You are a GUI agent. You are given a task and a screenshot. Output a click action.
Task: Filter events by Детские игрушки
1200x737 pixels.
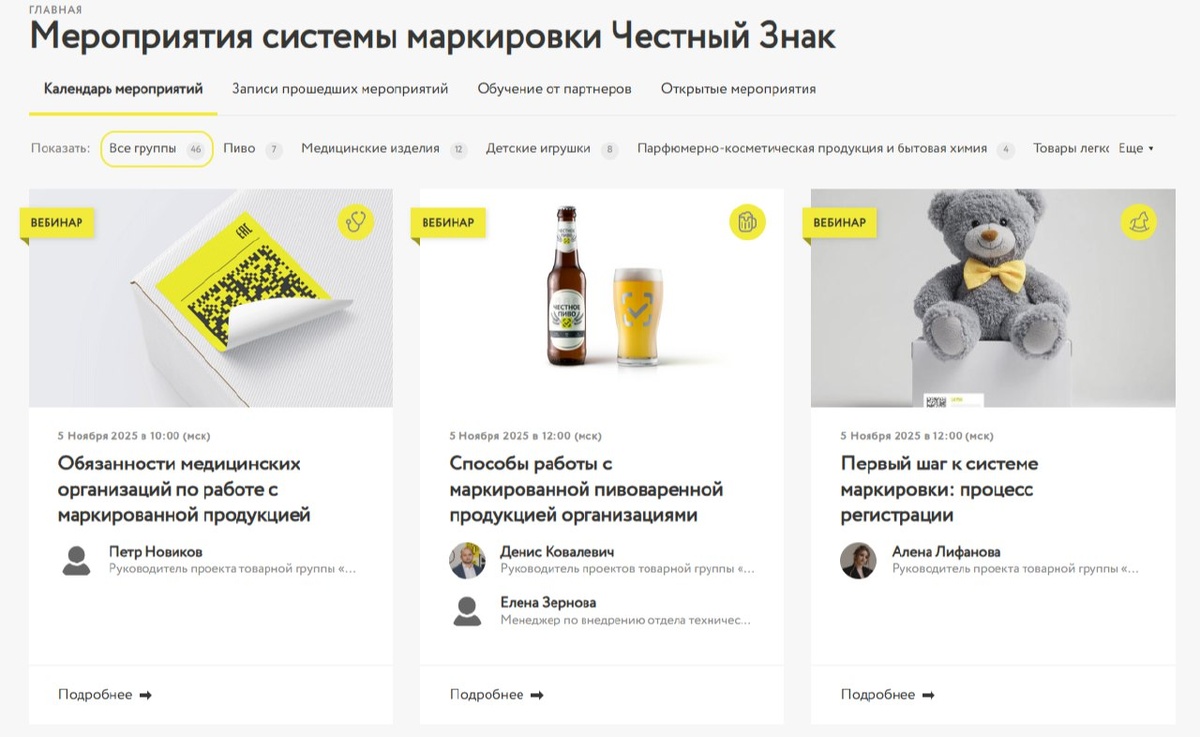pyautogui.click(x=552, y=149)
